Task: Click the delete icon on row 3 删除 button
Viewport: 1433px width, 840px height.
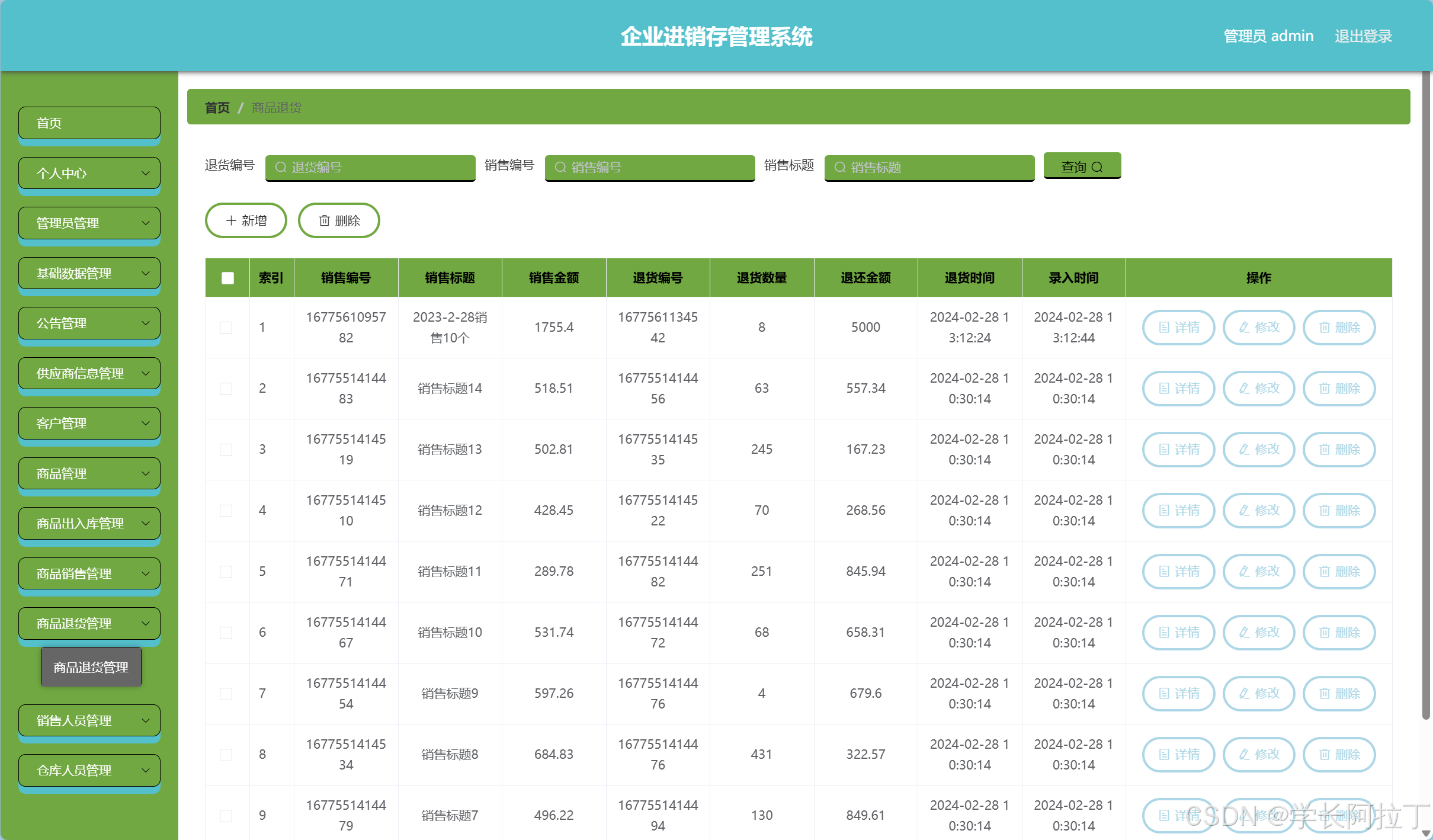Action: tap(1324, 450)
